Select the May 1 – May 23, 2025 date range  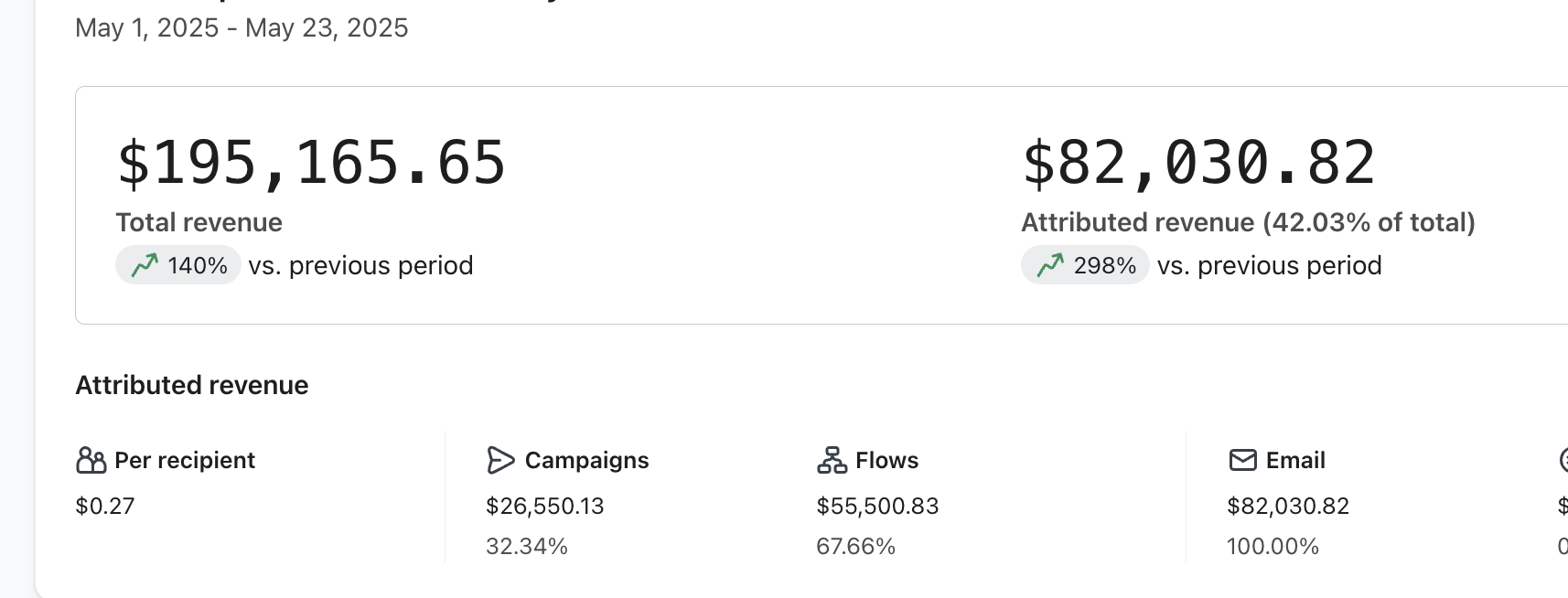click(242, 28)
